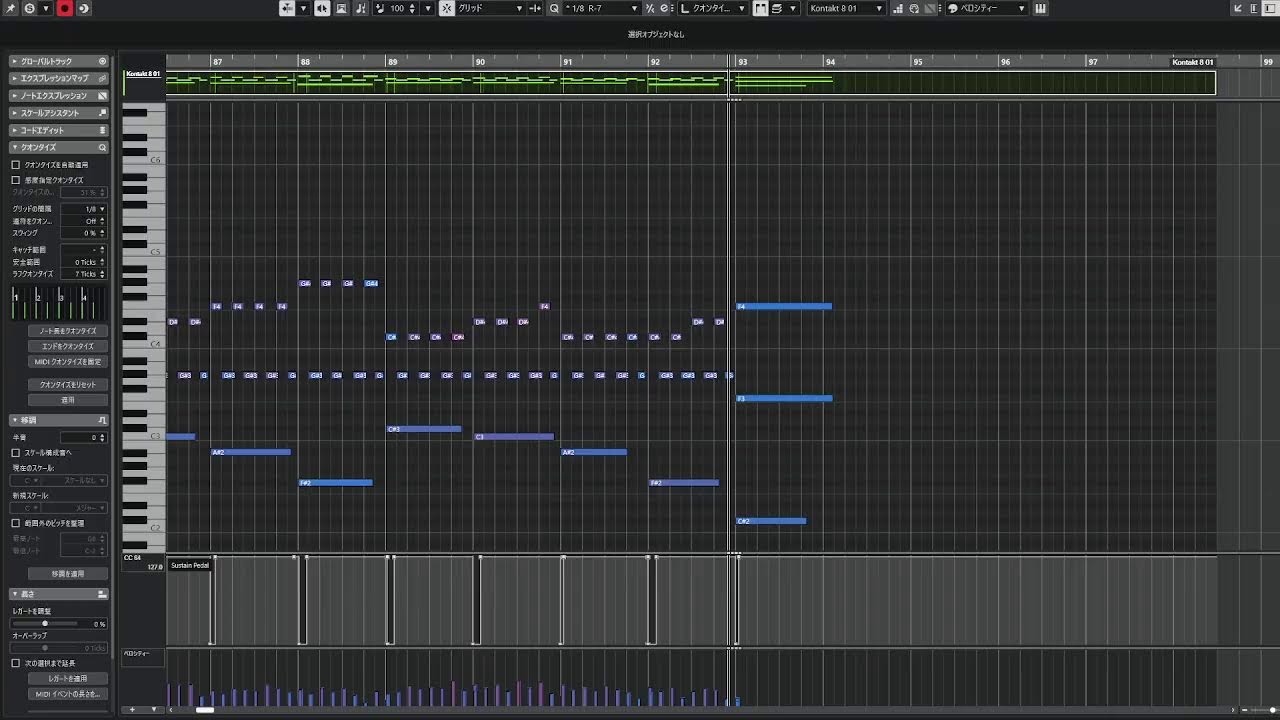Adjust the レガートを調整 slider handle

pos(44,624)
